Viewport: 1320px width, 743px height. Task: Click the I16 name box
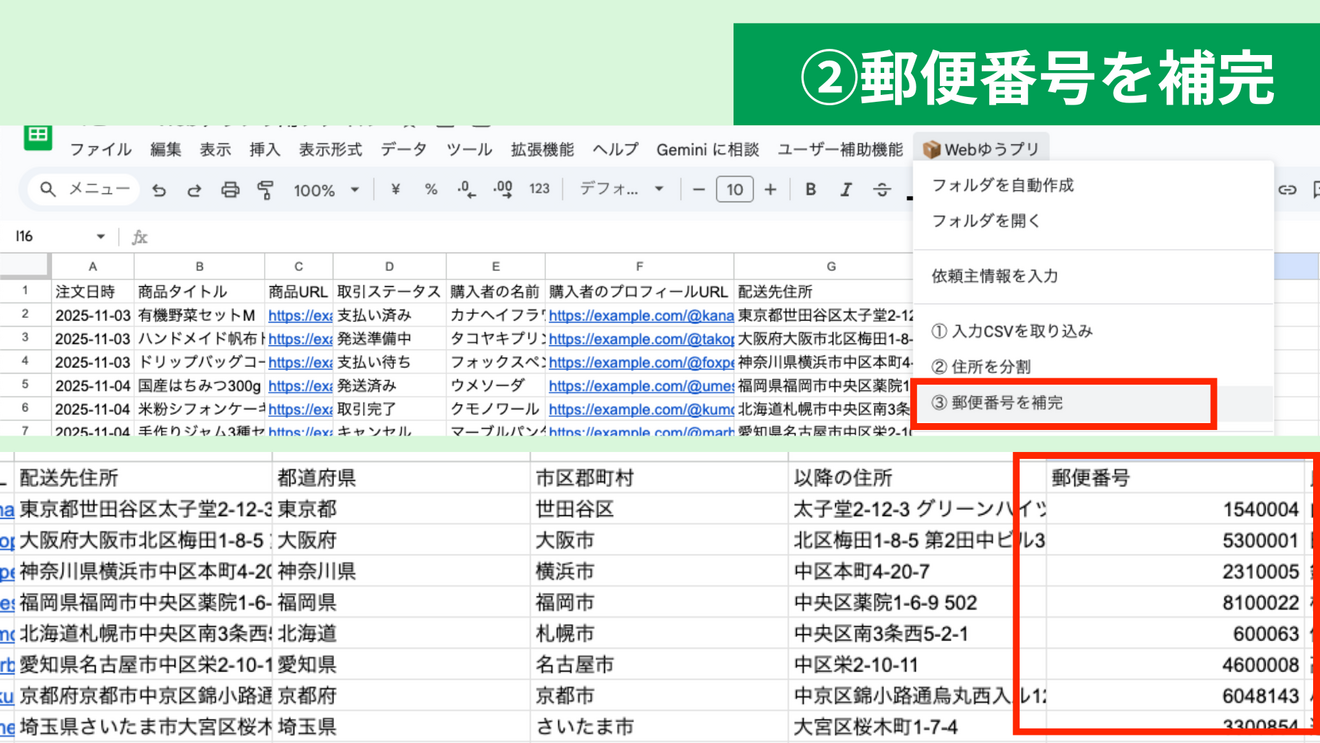[56, 237]
